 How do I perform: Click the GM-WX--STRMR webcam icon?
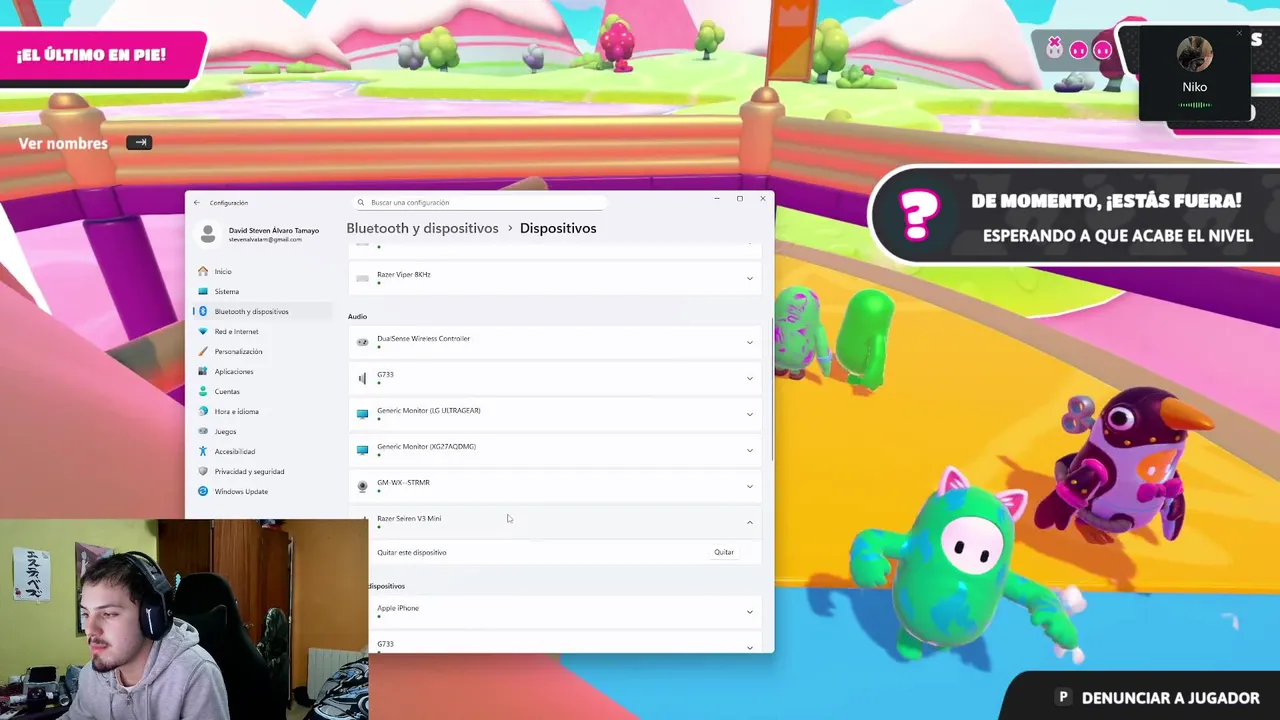(x=362, y=486)
